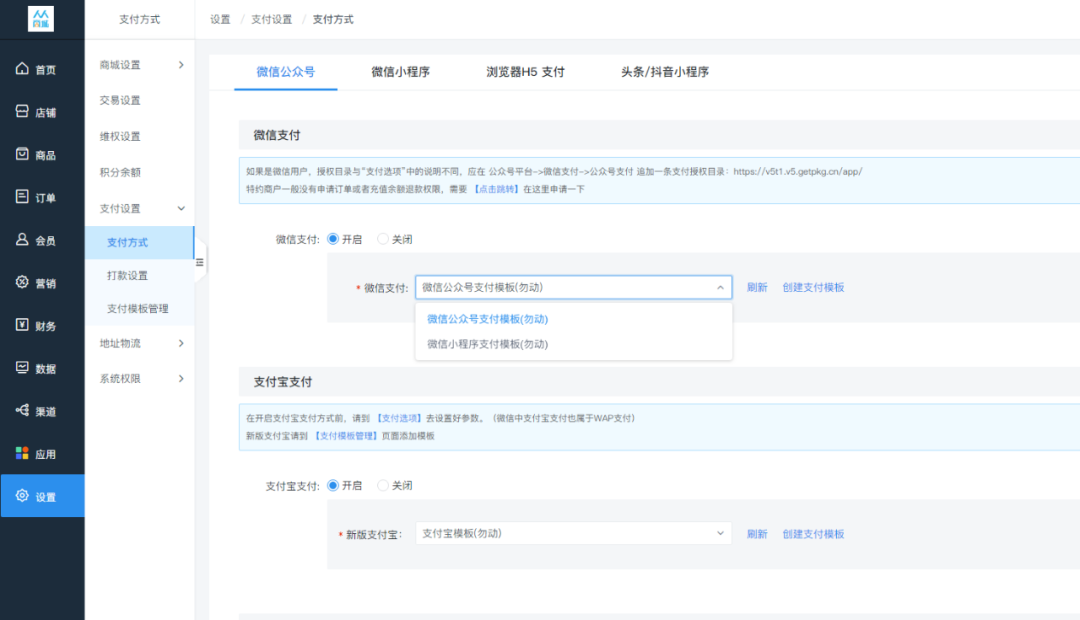Image resolution: width=1080 pixels, height=620 pixels.
Task: Click the 支付宝支付 section heading
Action: pyautogui.click(x=282, y=382)
